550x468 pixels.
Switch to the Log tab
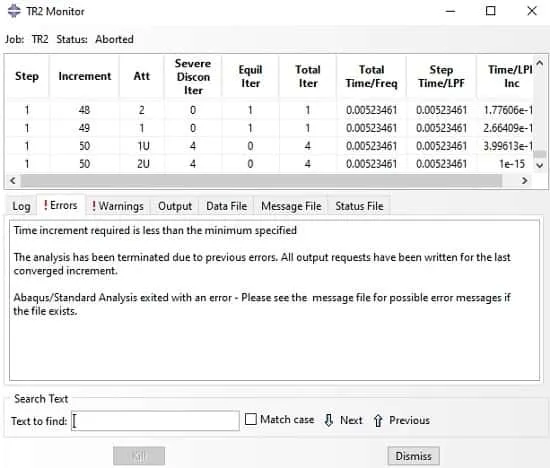[21, 206]
